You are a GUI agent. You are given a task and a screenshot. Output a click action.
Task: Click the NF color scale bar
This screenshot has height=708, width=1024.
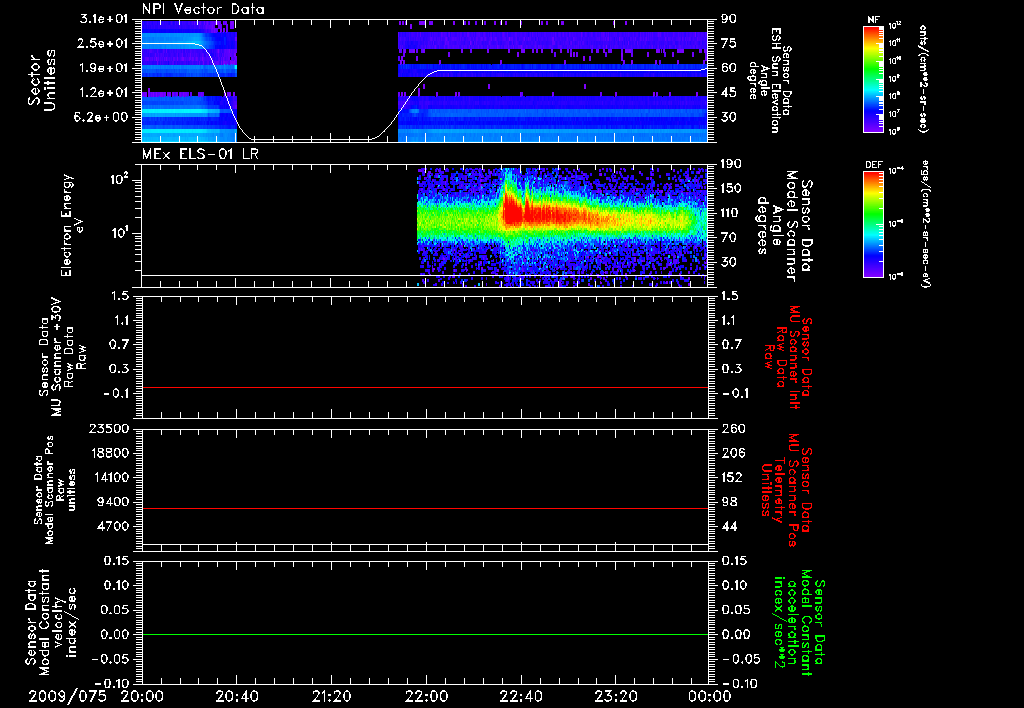pyautogui.click(x=873, y=79)
